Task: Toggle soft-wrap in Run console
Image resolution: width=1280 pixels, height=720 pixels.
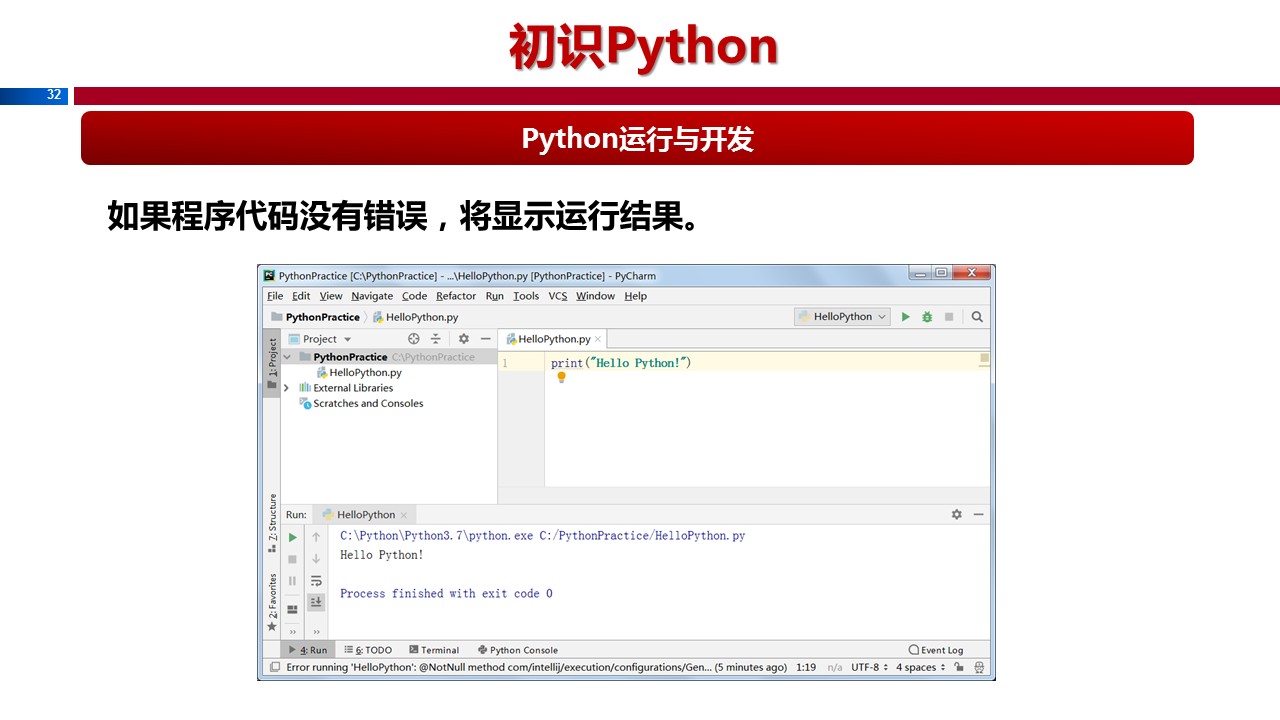Action: click(316, 580)
